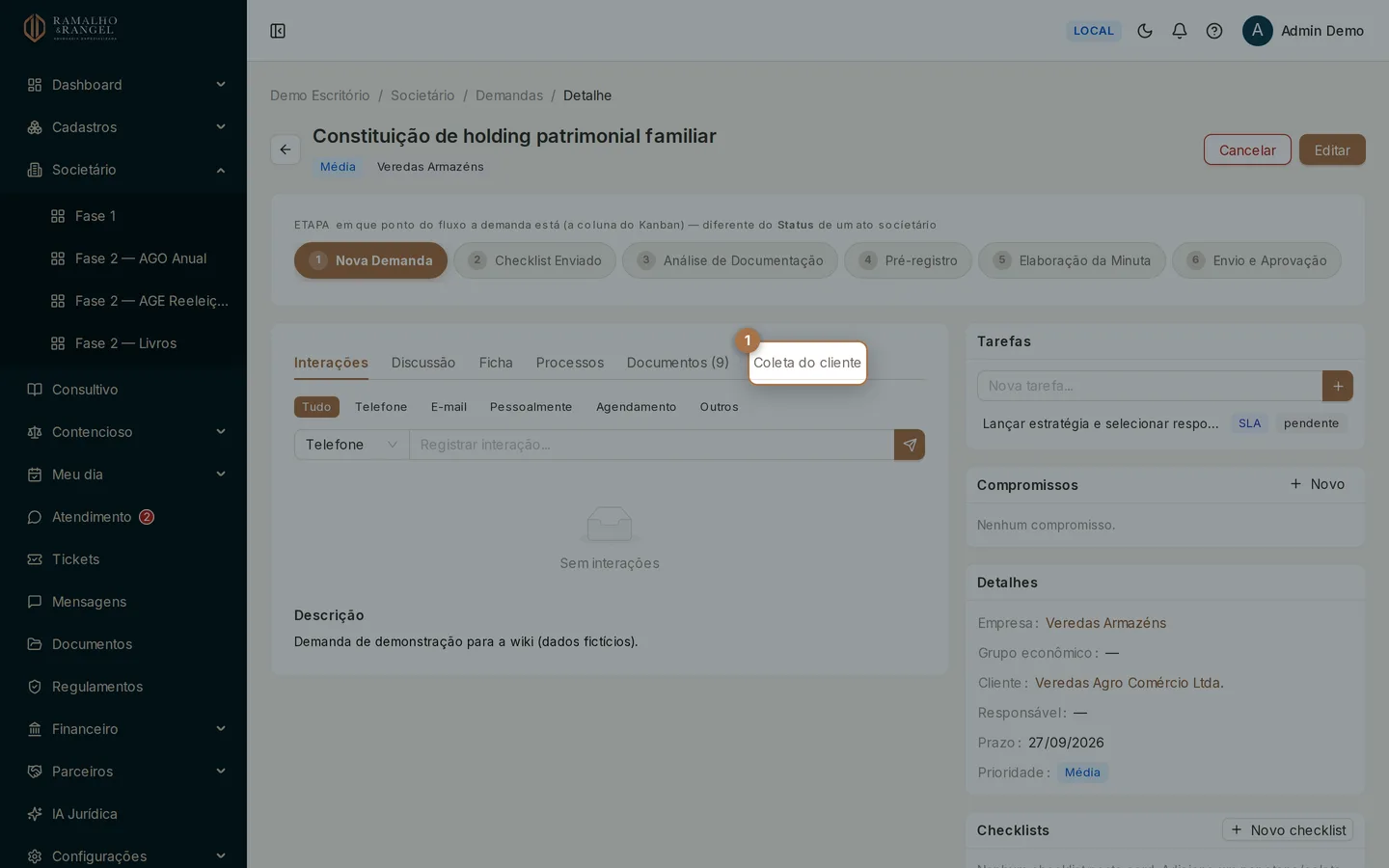The width and height of the screenshot is (1389, 868).
Task: Click the Cancelar button
Action: pos(1247,149)
